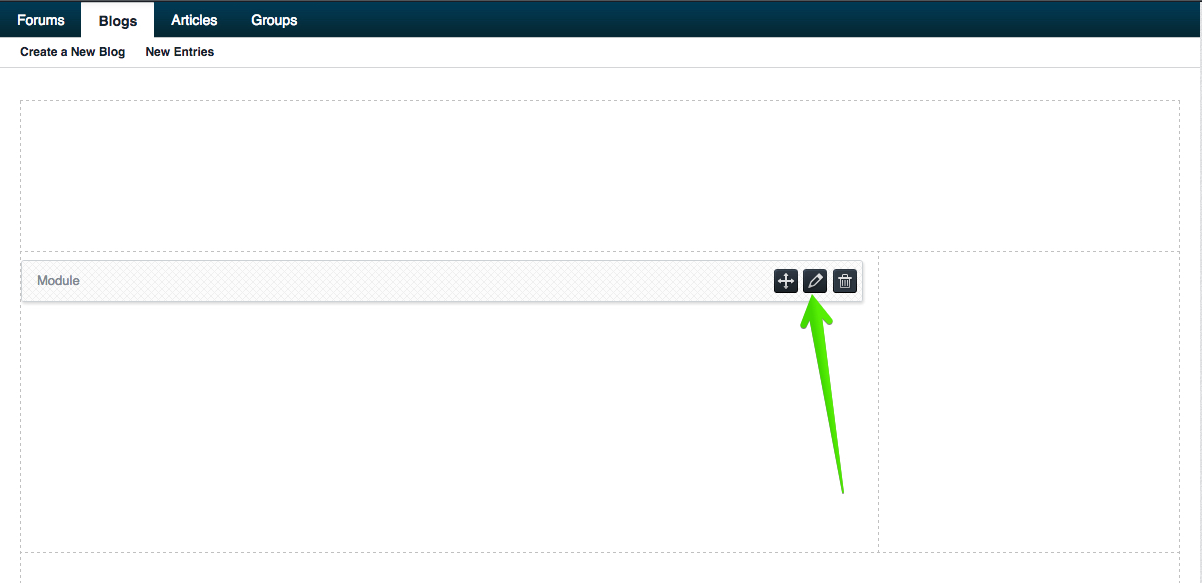This screenshot has width=1202, height=583.
Task: Select the empty bottom layout section
Action: (600, 568)
